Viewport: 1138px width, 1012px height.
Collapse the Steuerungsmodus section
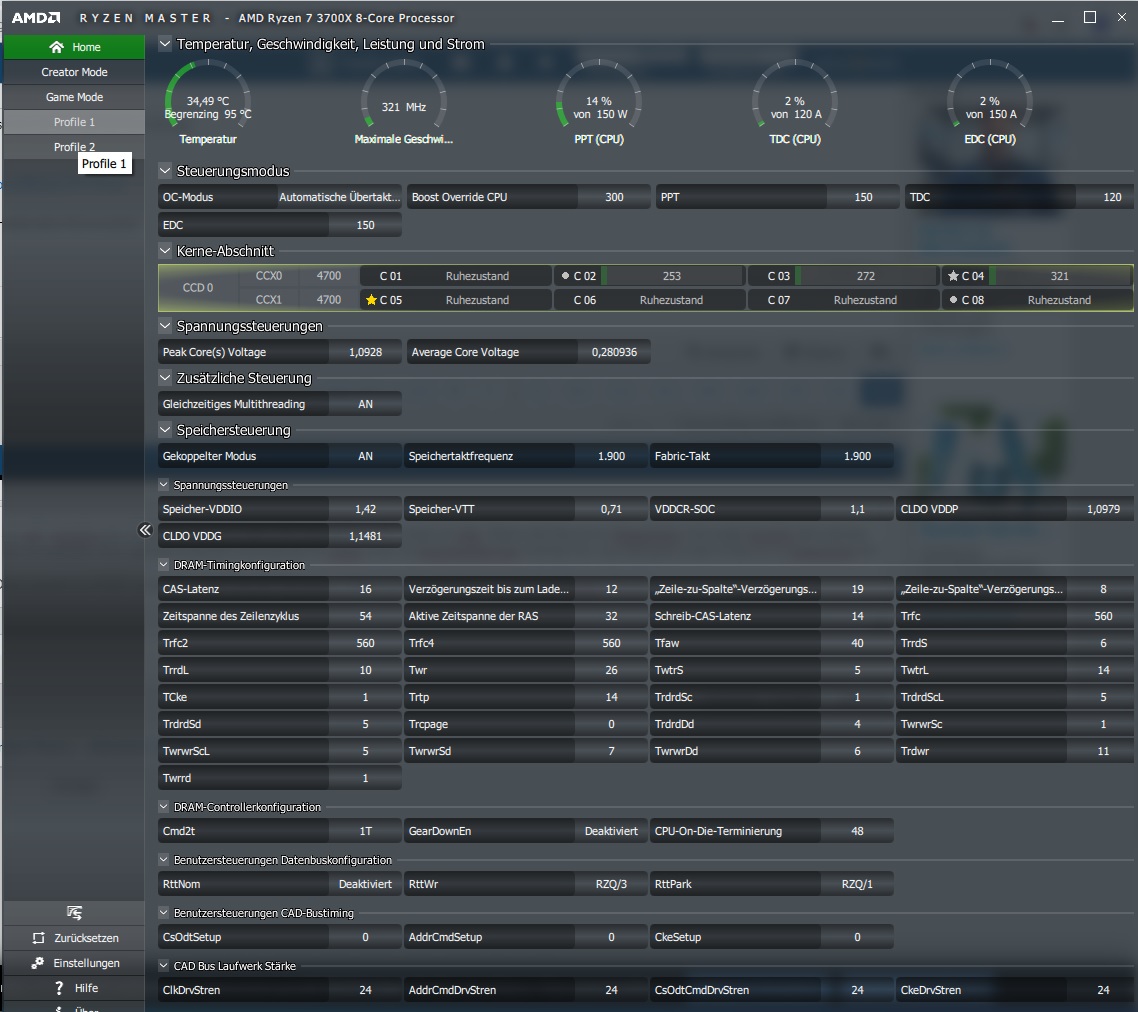pyautogui.click(x=165, y=171)
